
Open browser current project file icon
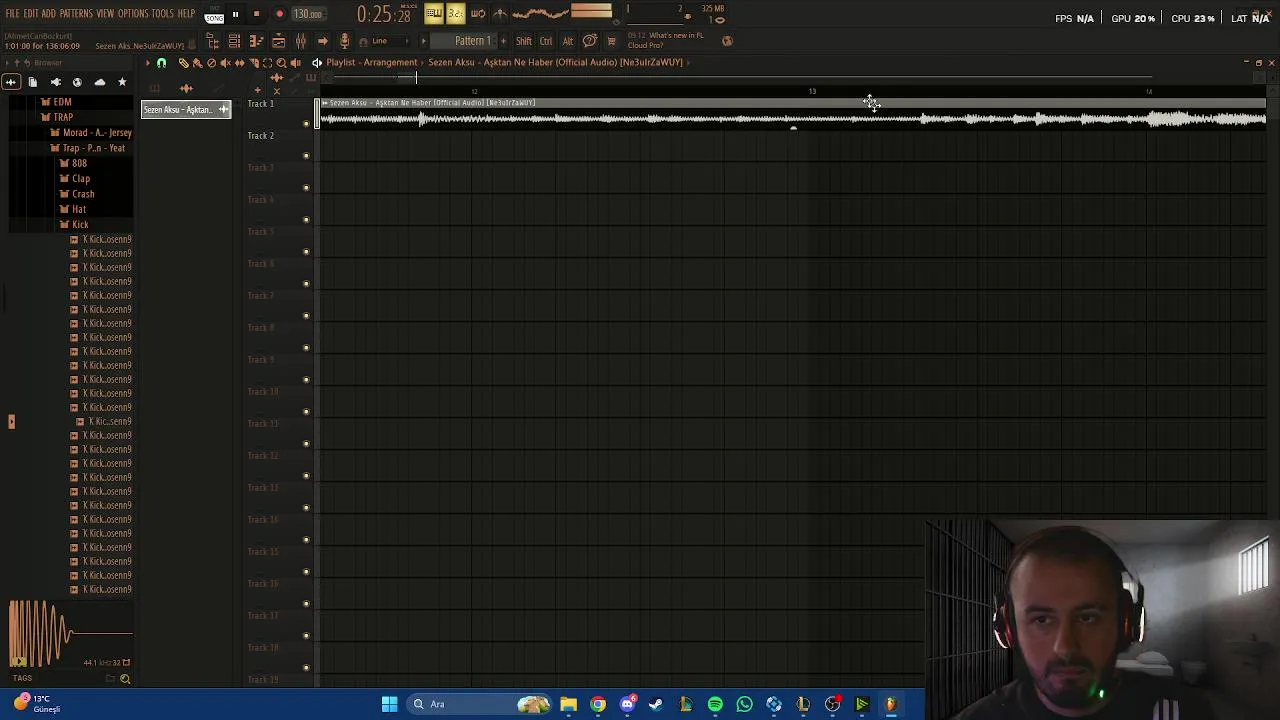click(x=33, y=82)
